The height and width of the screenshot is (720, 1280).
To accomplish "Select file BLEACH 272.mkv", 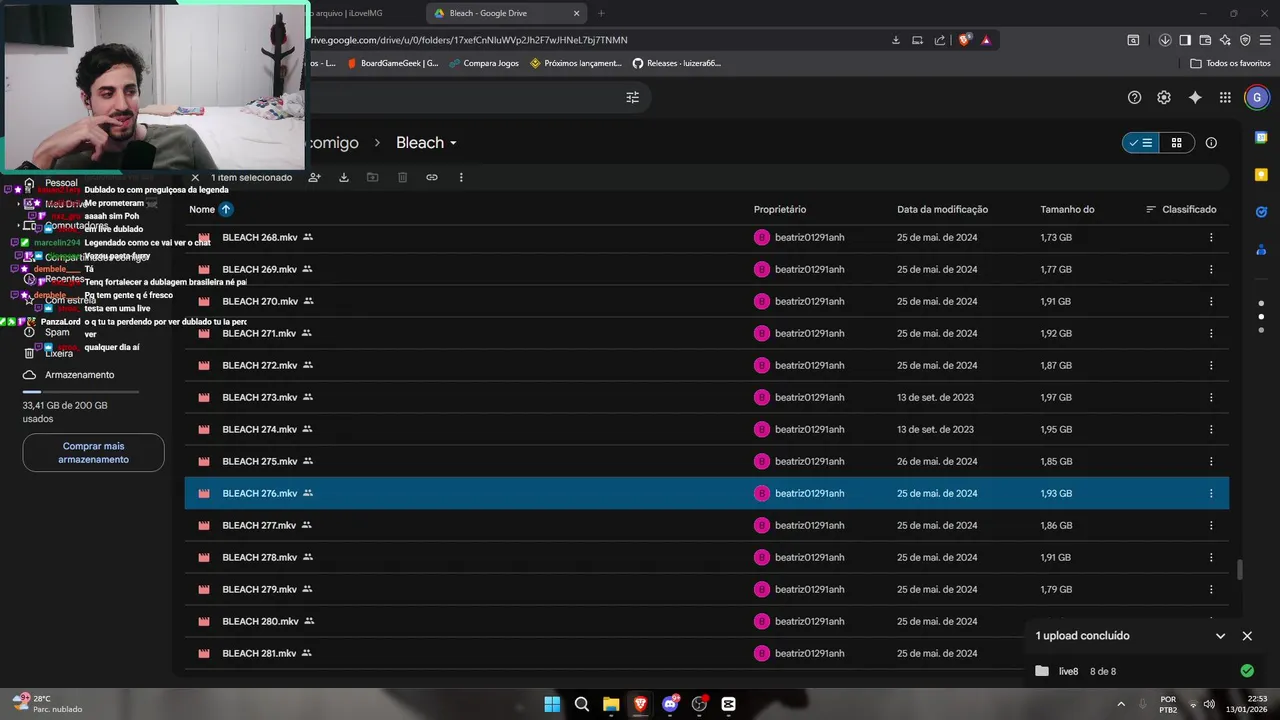I will coord(707,365).
